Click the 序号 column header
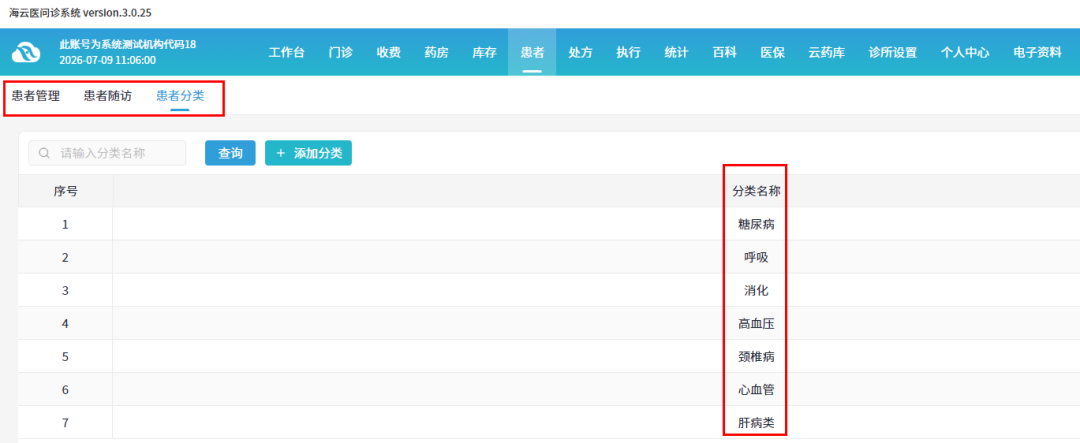1080x443 pixels. 65,191
